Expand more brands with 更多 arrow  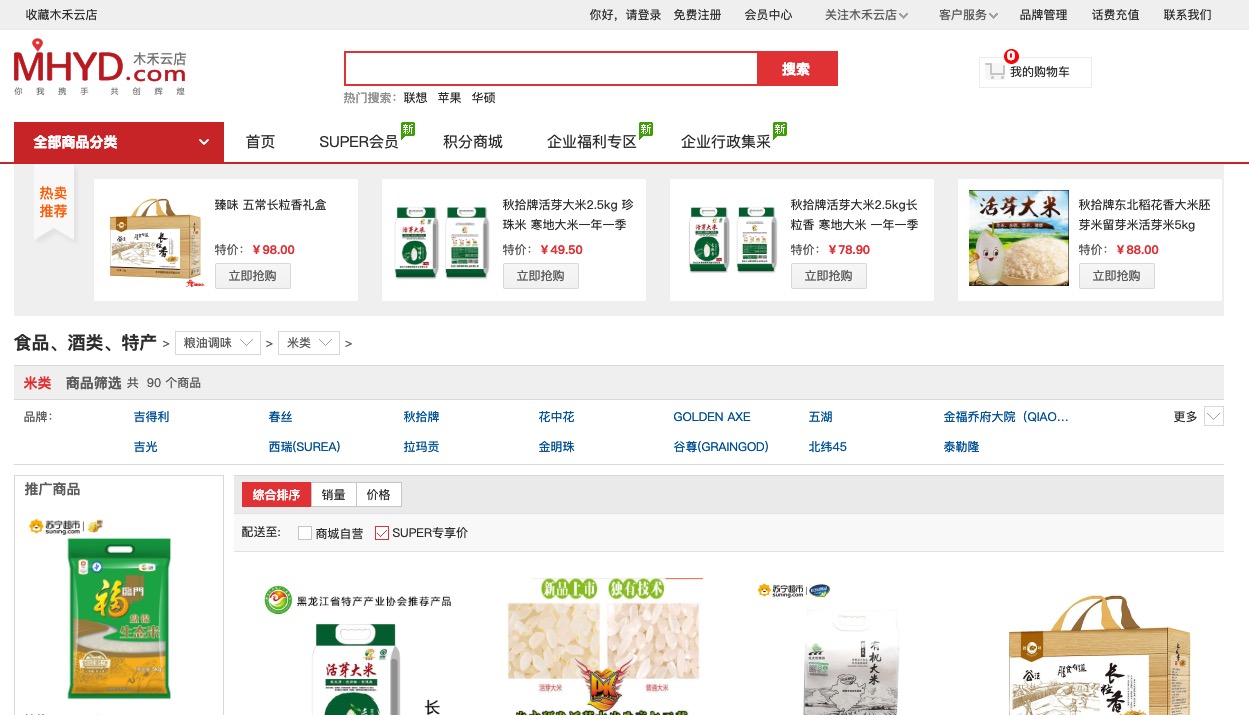(1214, 416)
